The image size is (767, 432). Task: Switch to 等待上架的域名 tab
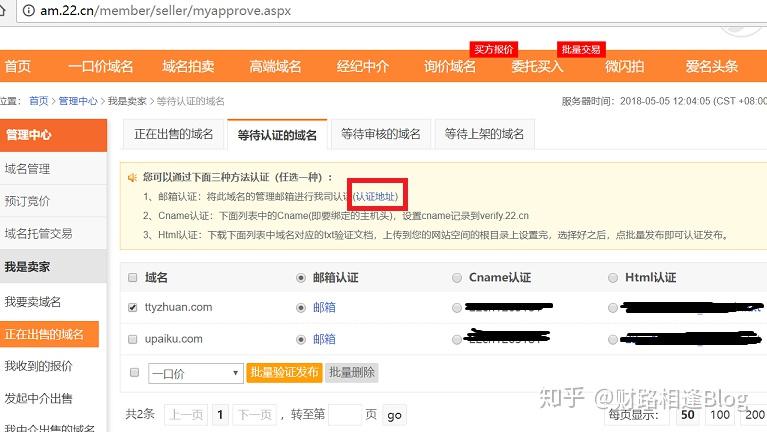click(x=484, y=134)
